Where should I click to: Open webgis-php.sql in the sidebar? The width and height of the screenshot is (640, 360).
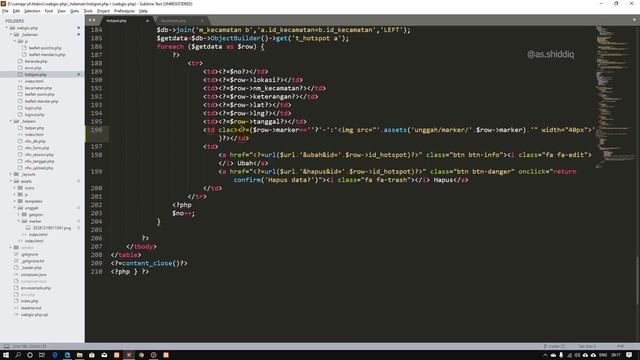pos(34,315)
